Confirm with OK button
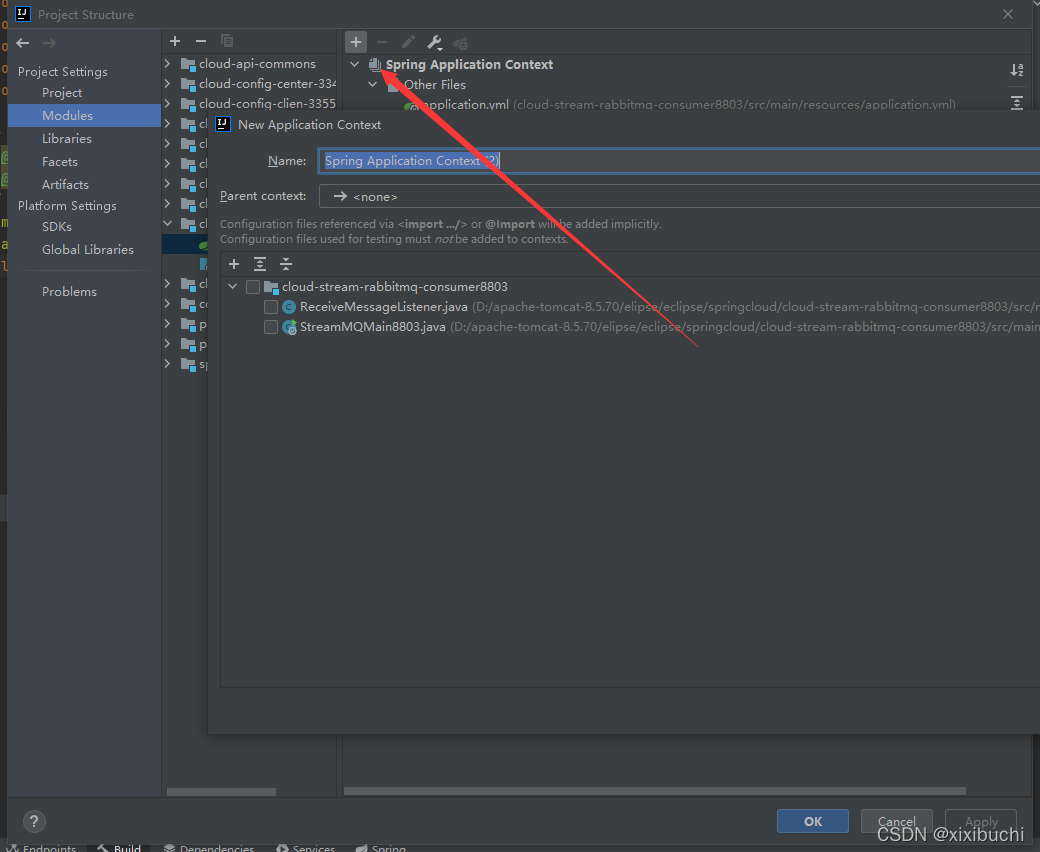This screenshot has width=1040, height=852. pos(812,822)
